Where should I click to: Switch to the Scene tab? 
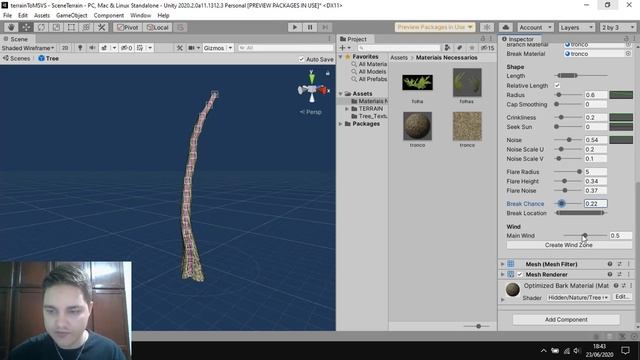pyautogui.click(x=16, y=39)
